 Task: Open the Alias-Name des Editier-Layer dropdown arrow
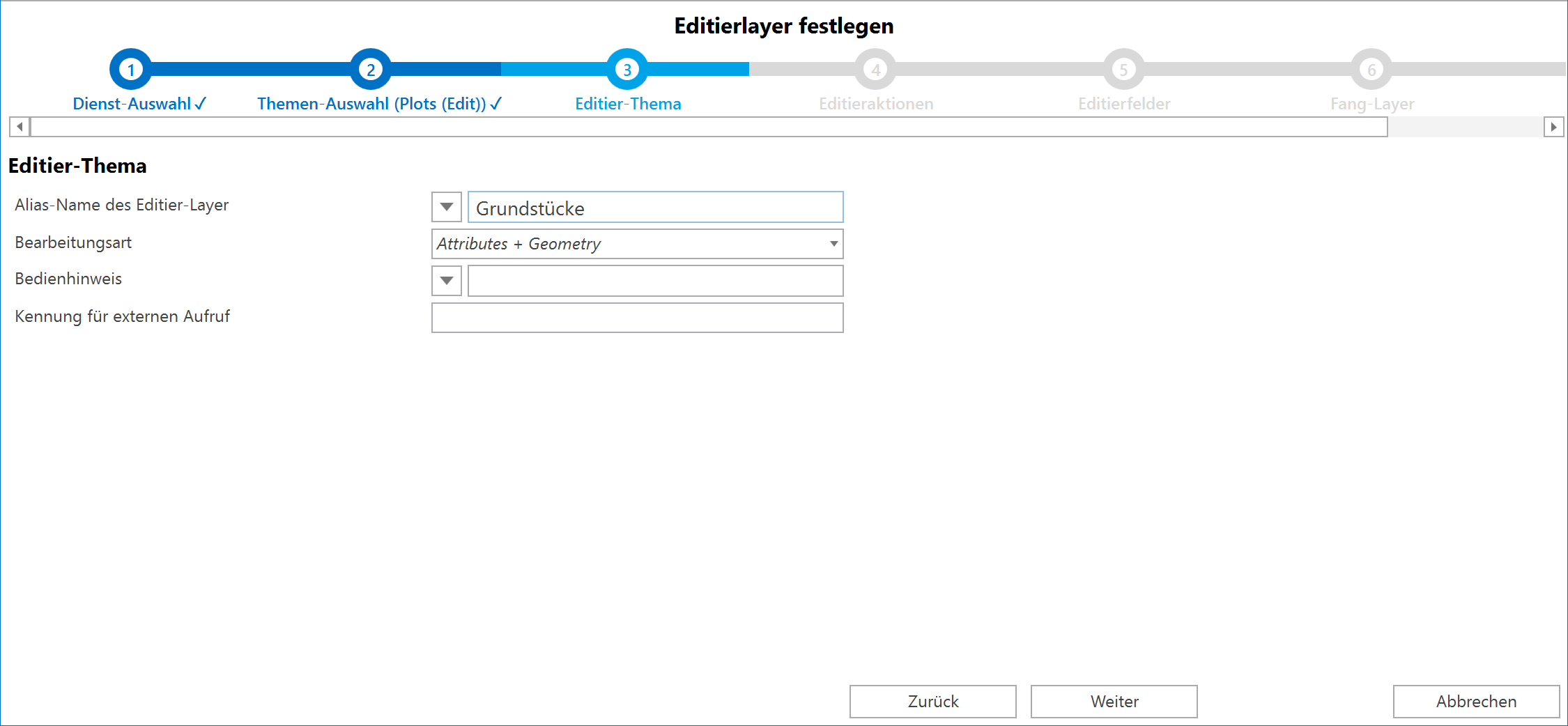pyautogui.click(x=446, y=207)
